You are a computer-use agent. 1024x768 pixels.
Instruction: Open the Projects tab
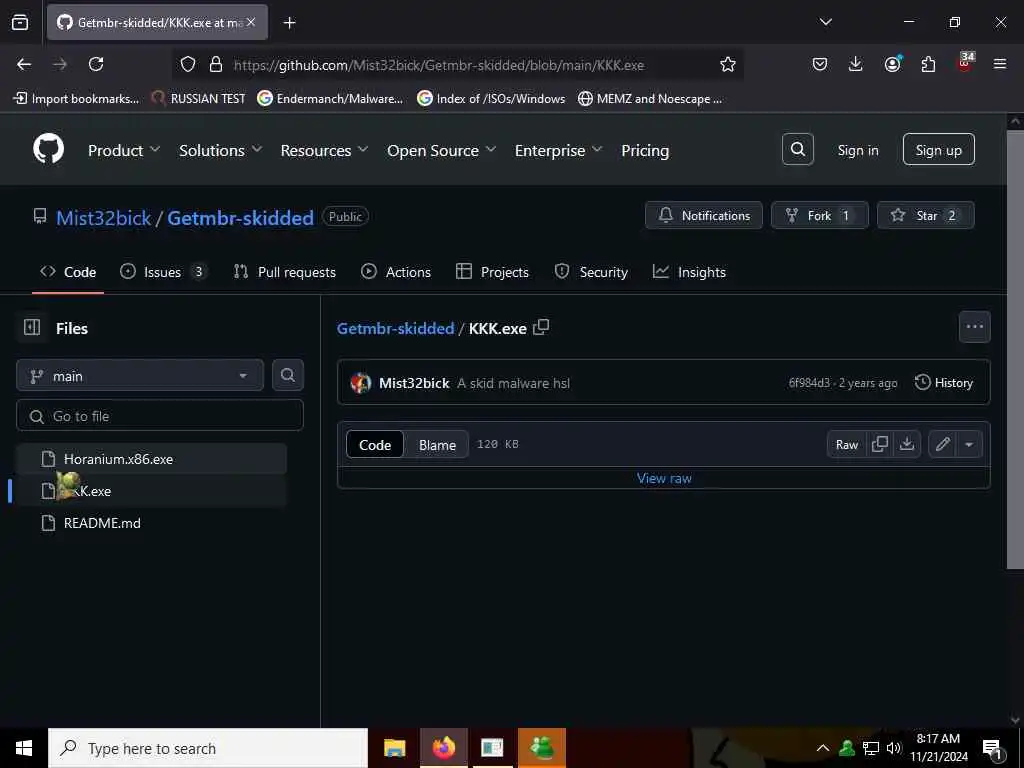click(x=492, y=272)
